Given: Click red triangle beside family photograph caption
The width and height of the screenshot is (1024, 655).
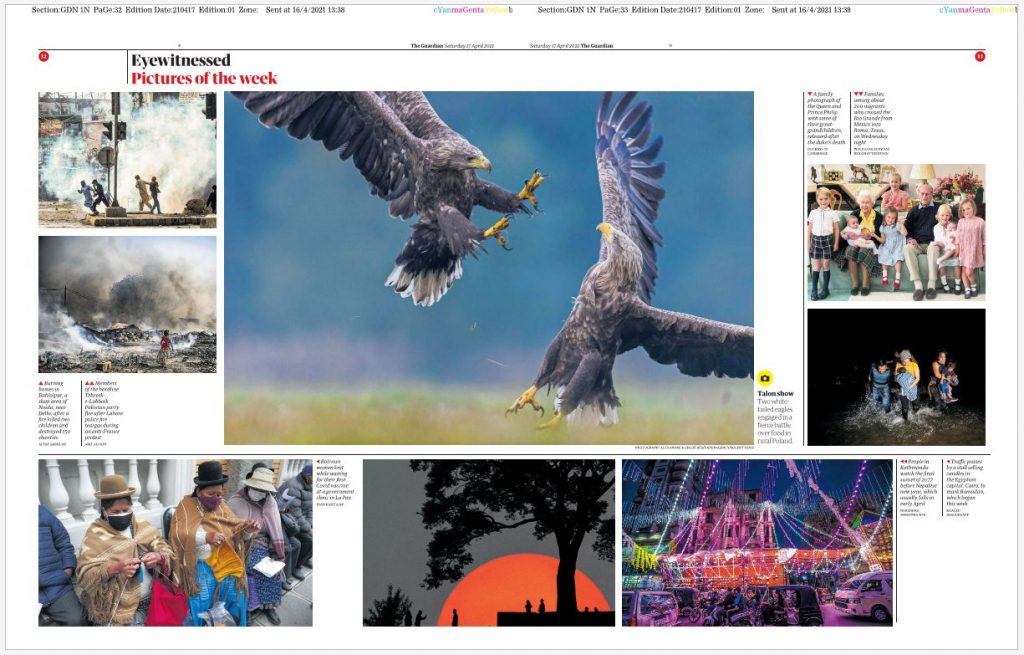Looking at the screenshot, I should [810, 94].
